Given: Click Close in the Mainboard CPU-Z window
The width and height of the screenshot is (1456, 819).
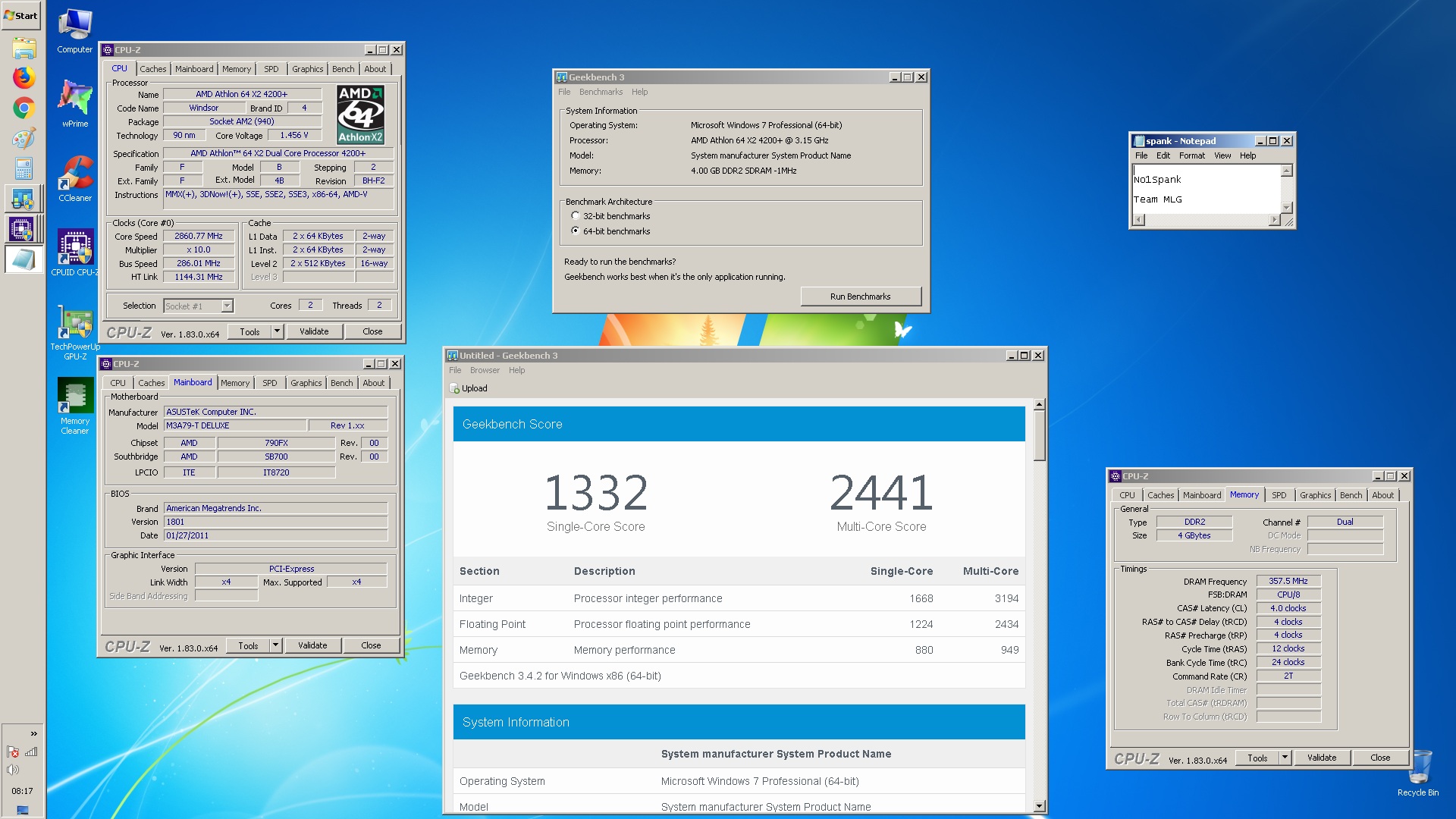Looking at the screenshot, I should point(371,645).
